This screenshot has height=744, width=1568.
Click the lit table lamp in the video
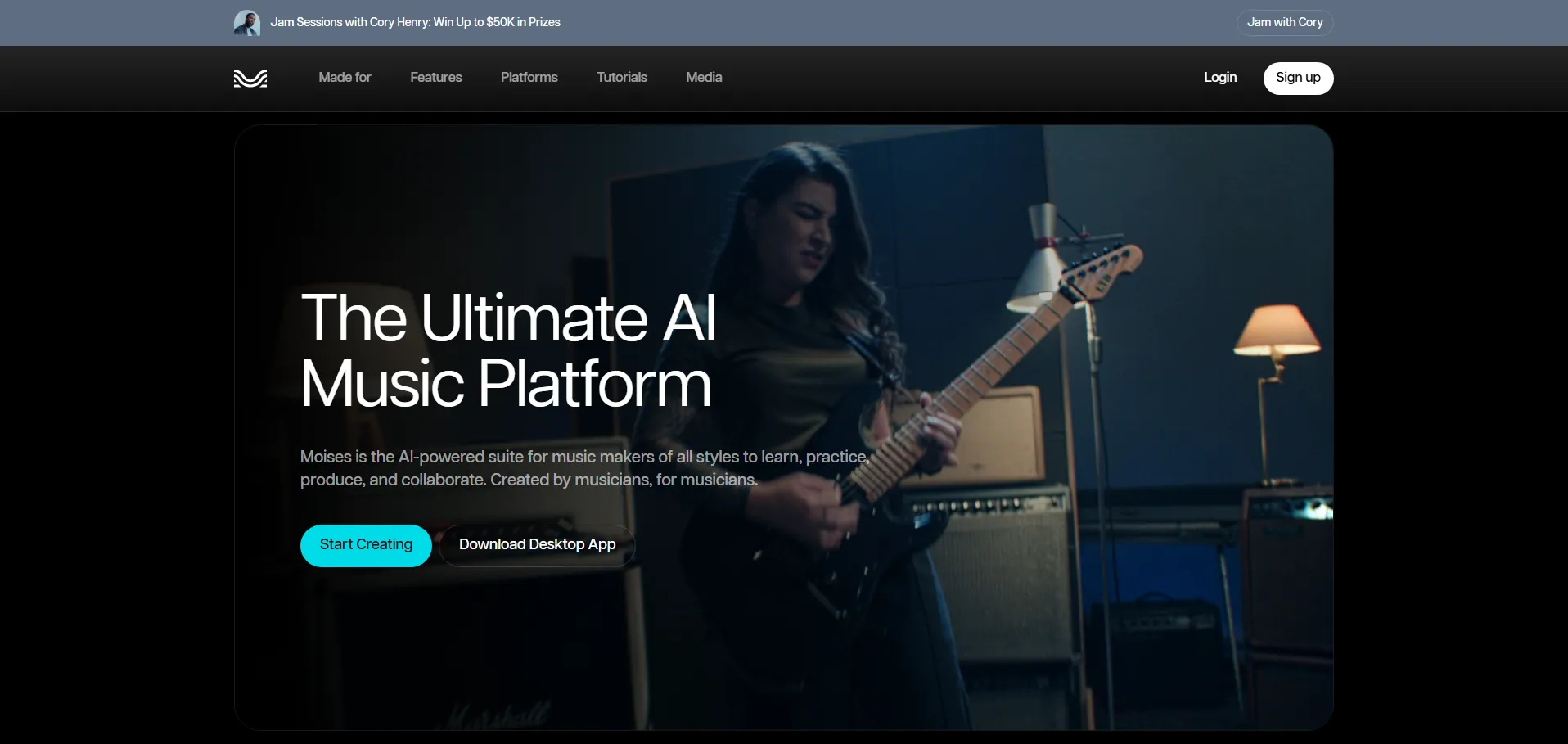(1277, 331)
